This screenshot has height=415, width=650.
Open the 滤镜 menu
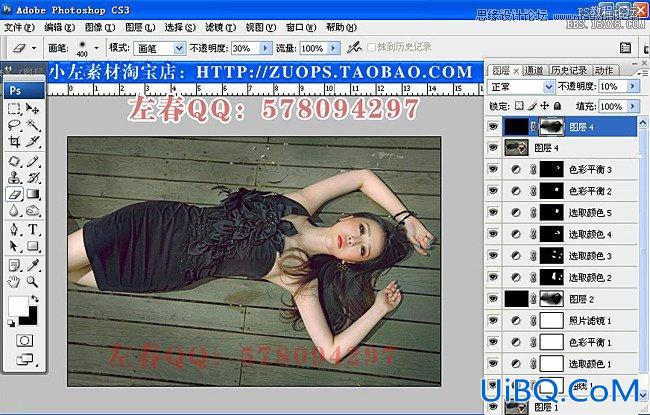tap(221, 27)
